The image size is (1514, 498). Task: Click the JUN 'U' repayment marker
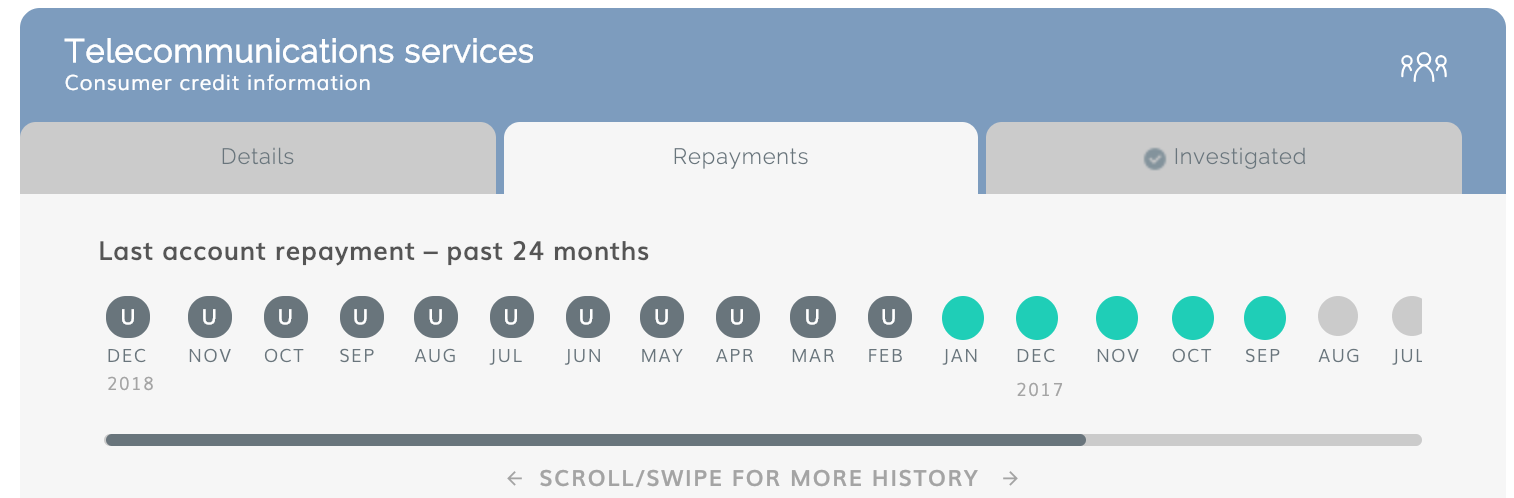(x=587, y=317)
